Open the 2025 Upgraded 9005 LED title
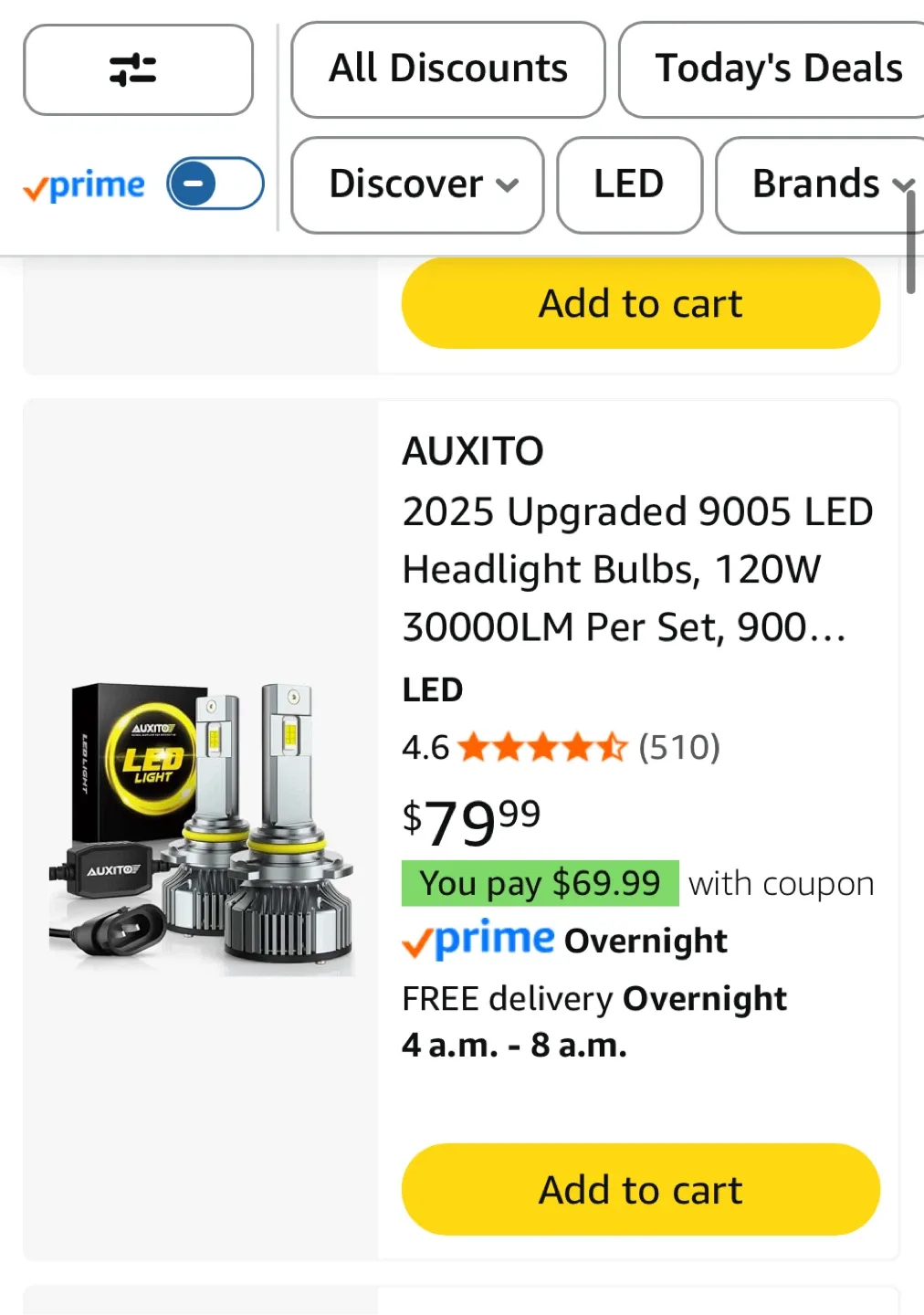This screenshot has width=924, height=1315. [637, 569]
